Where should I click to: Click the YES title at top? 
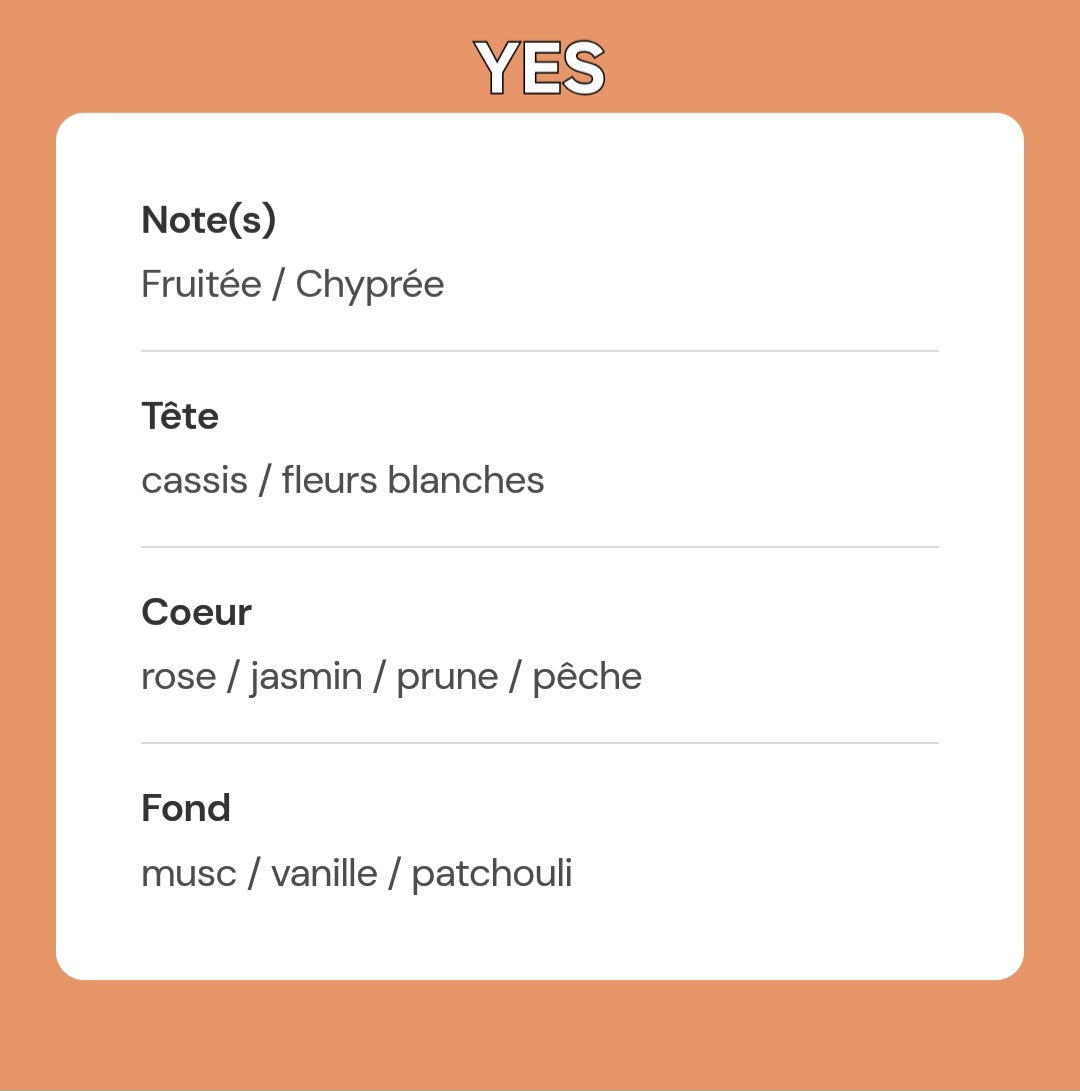pos(540,68)
